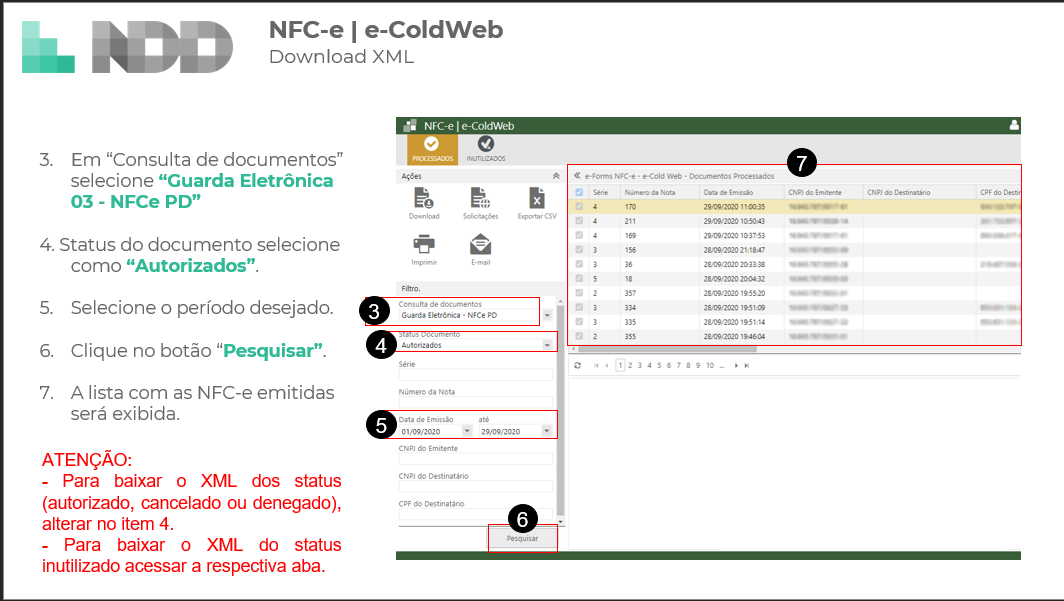1064x601 pixels.
Task: Toggle checkbox for nota 357 row
Action: tap(579, 293)
